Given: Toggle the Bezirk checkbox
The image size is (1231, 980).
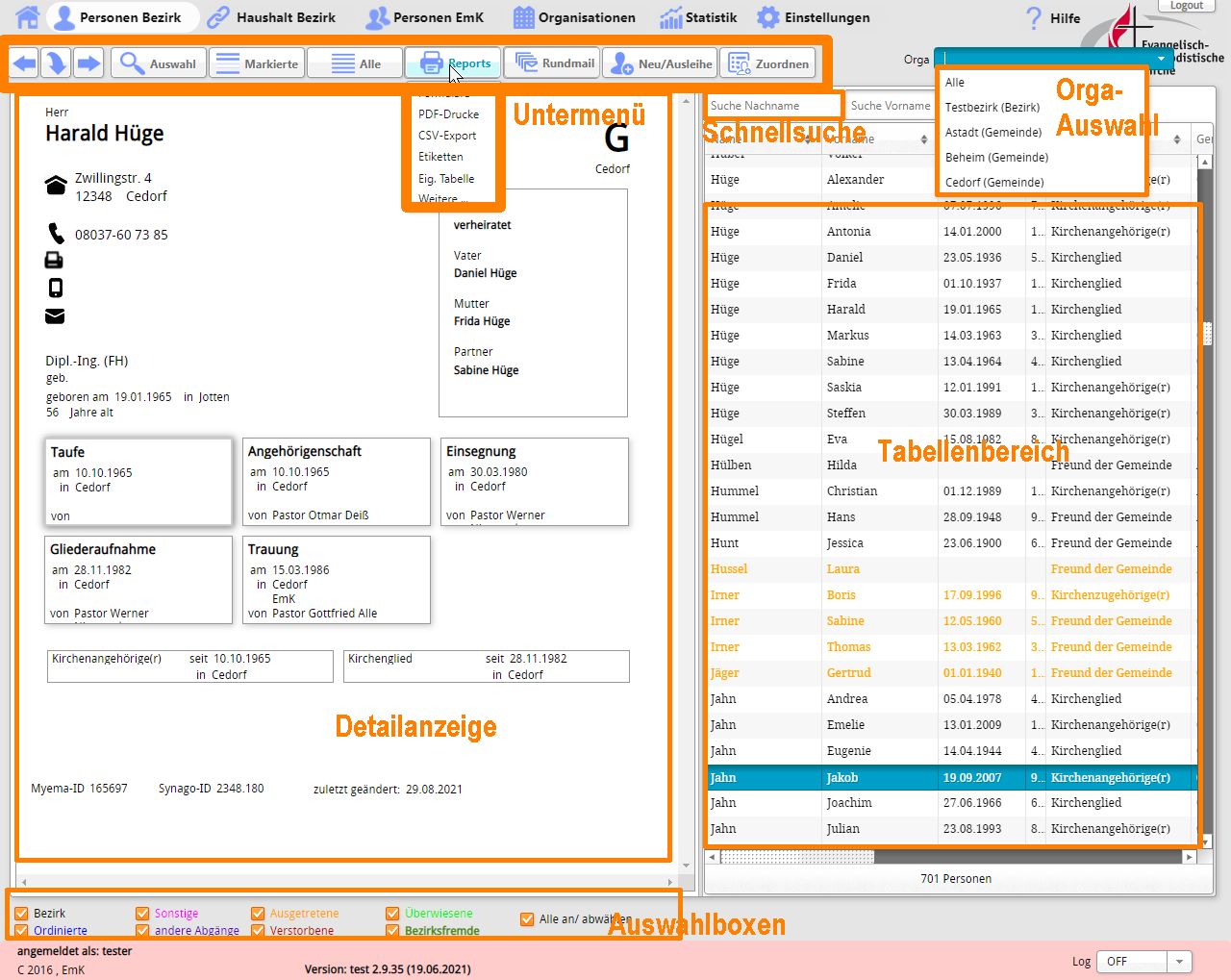Looking at the screenshot, I should [21, 914].
